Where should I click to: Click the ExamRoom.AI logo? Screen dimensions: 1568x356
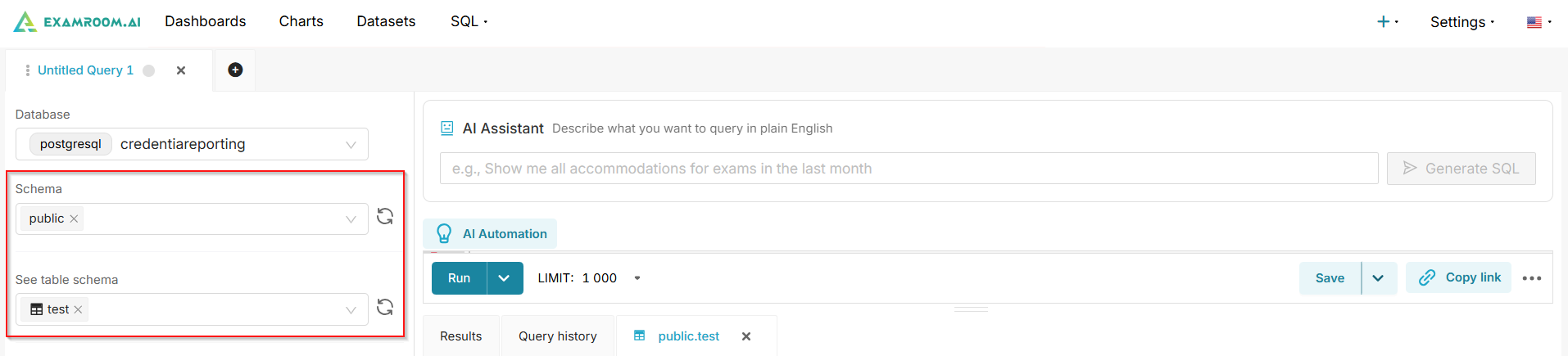pyautogui.click(x=77, y=22)
